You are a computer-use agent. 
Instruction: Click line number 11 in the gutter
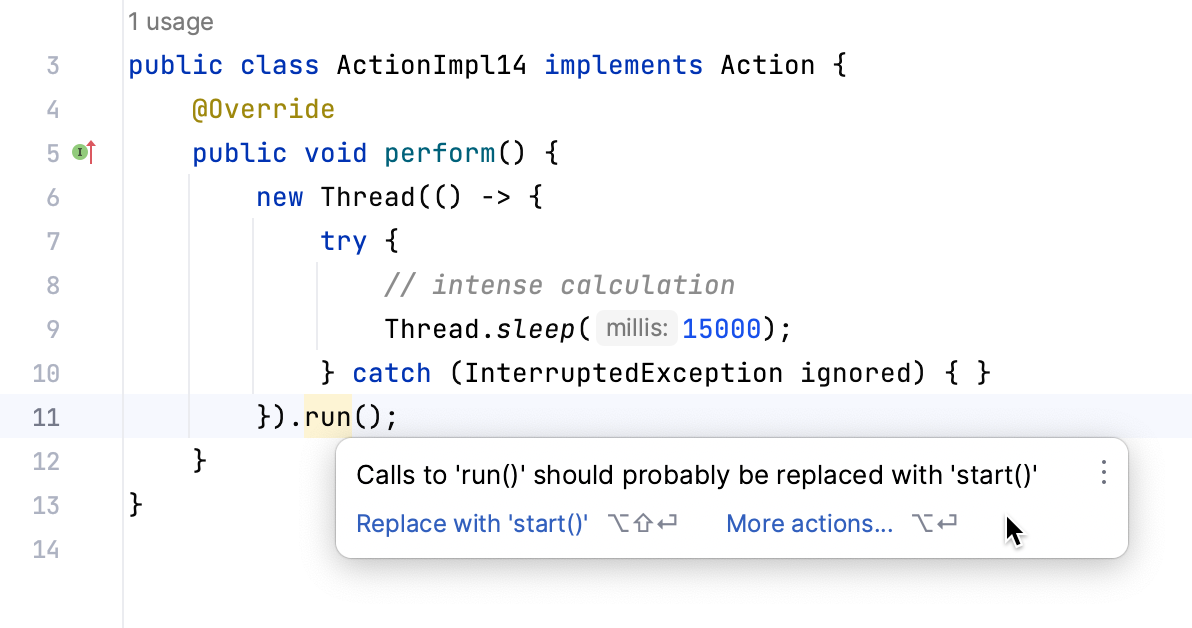tap(46, 417)
